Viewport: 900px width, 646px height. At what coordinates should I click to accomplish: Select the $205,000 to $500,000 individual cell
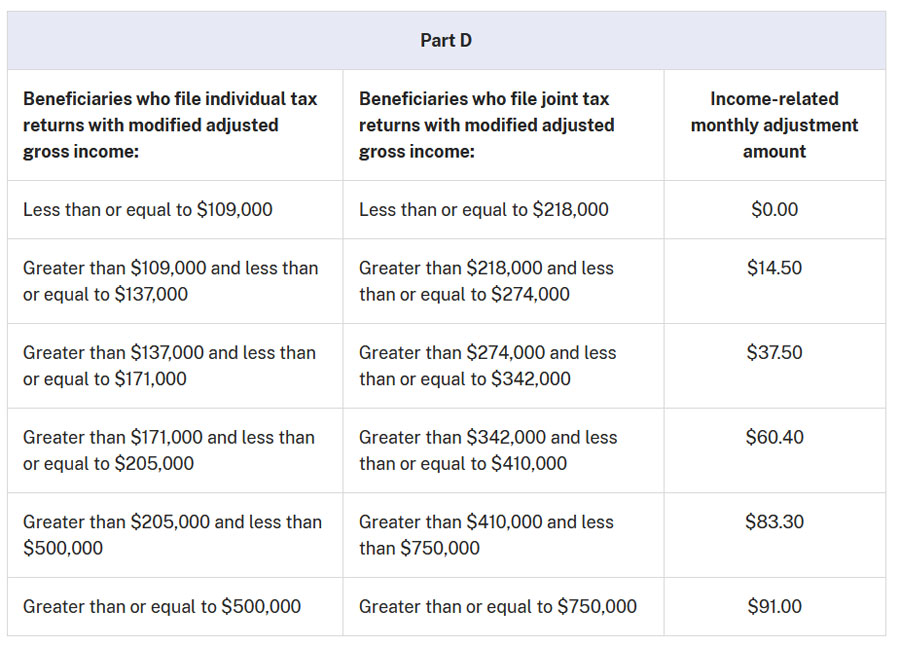(x=172, y=535)
